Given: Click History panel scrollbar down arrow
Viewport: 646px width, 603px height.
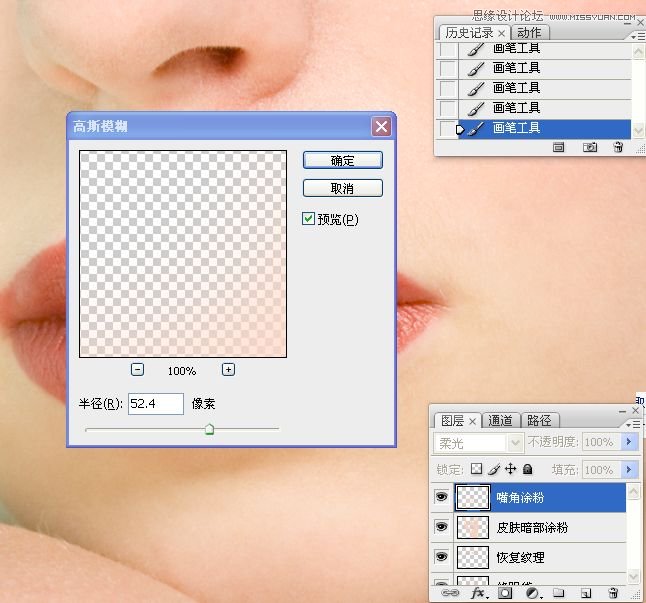Looking at the screenshot, I should click(638, 131).
